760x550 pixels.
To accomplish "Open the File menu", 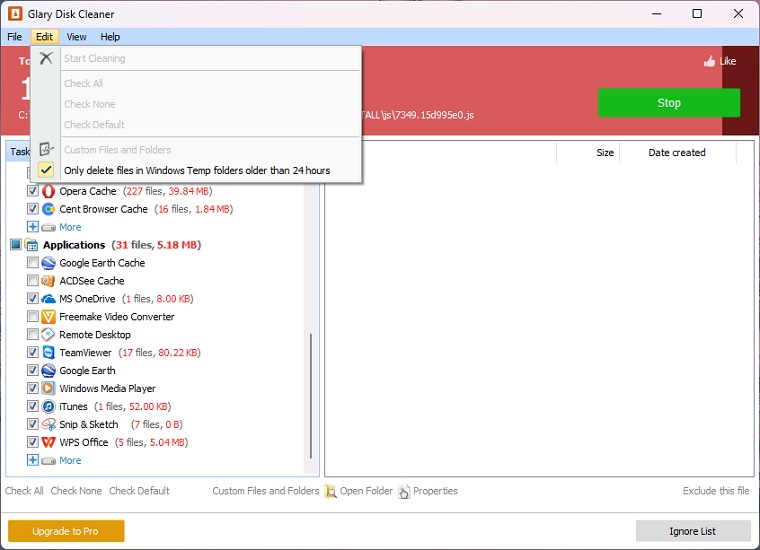I will point(15,37).
